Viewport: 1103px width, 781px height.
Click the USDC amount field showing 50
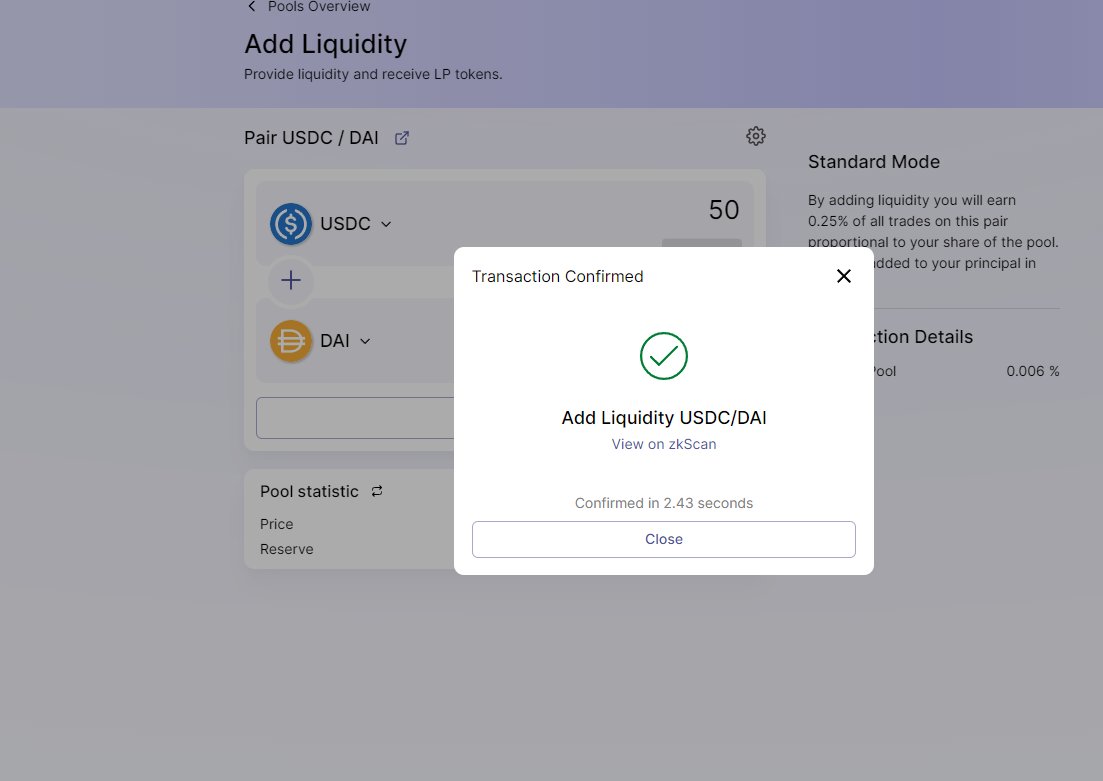point(723,210)
